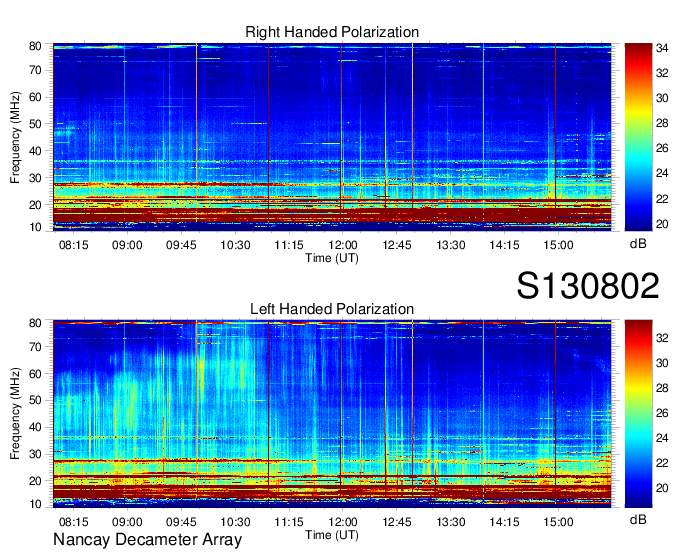Click the 40 MHz tick on Right Handed frequency axis
The height and width of the screenshot is (552, 680).
35,151
